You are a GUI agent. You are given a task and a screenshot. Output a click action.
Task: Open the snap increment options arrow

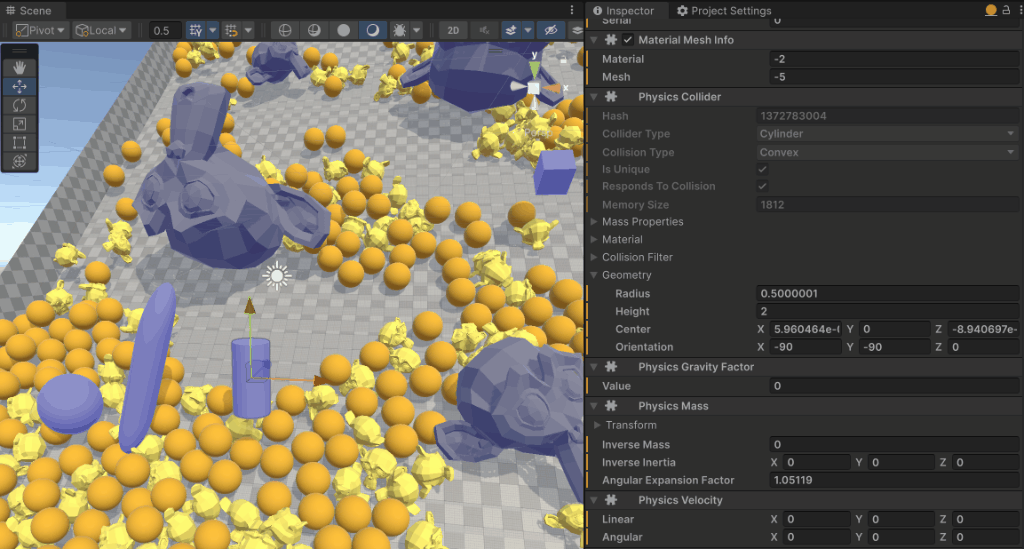click(248, 30)
